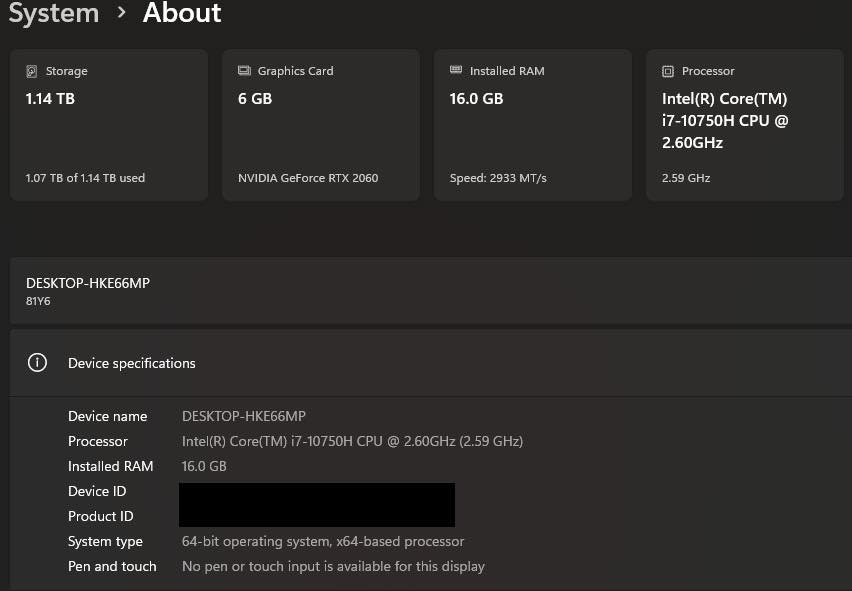Open the Graphics Card label

296,71
